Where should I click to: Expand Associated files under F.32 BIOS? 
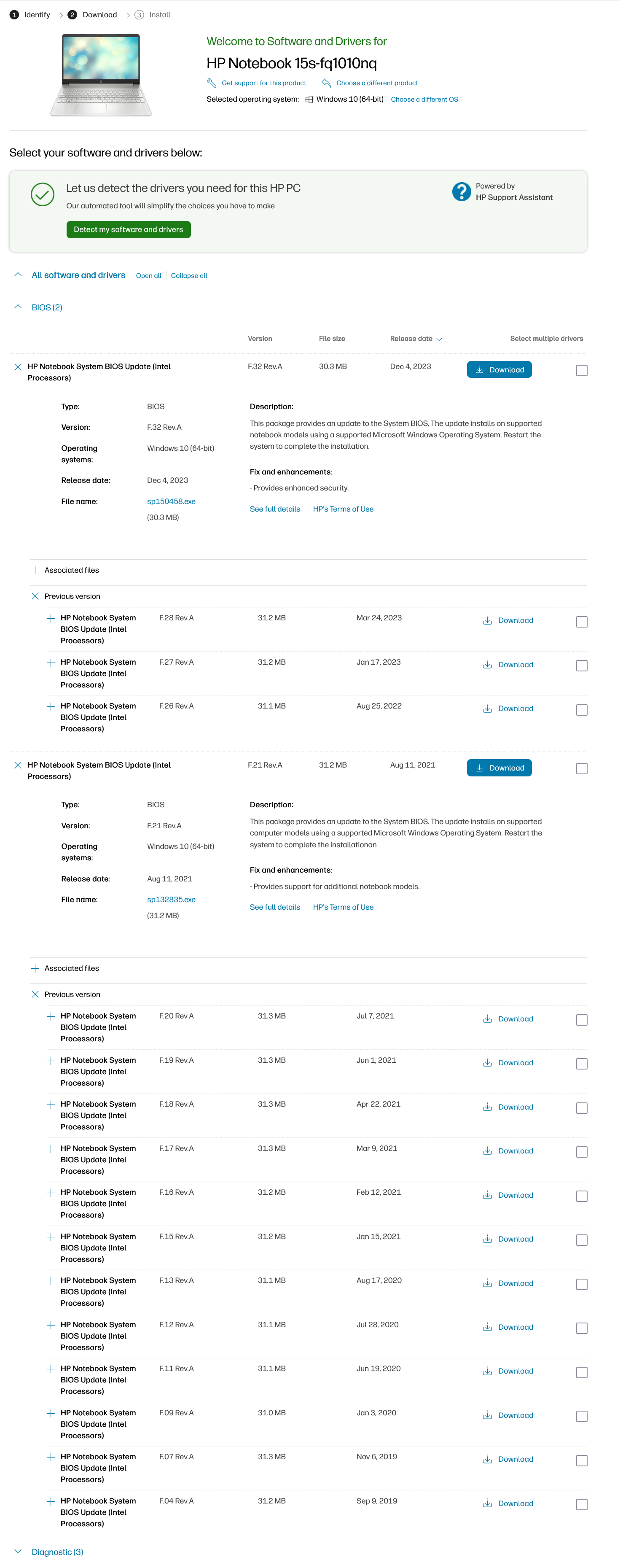click(35, 570)
